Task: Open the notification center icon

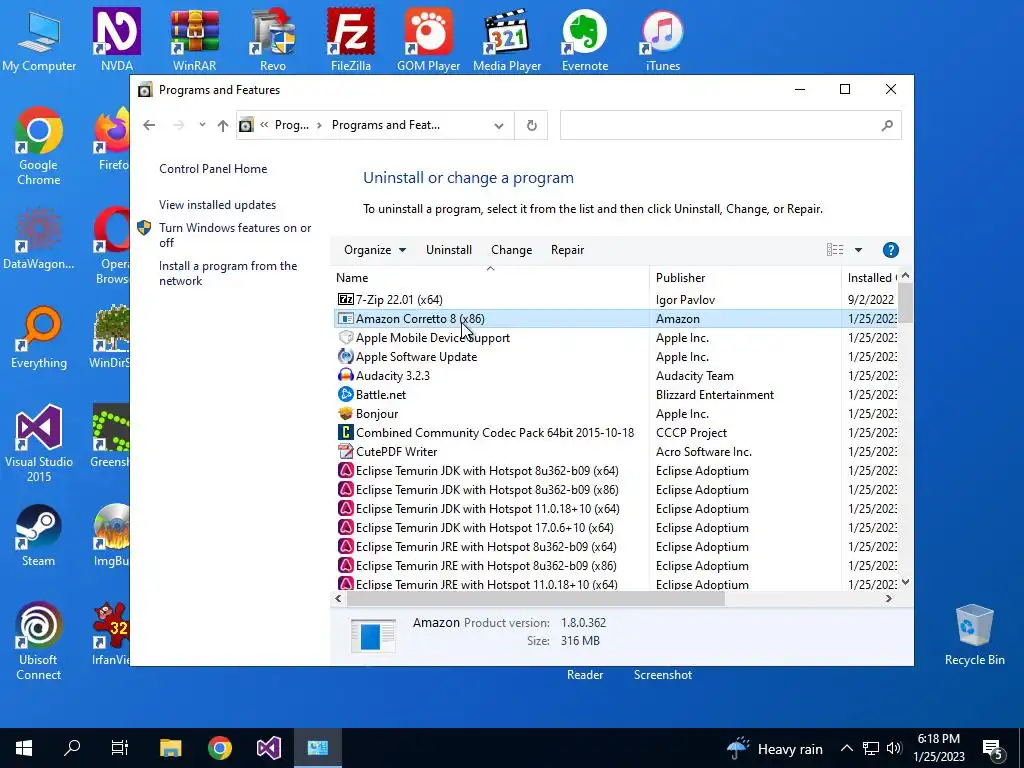Action: [992, 749]
